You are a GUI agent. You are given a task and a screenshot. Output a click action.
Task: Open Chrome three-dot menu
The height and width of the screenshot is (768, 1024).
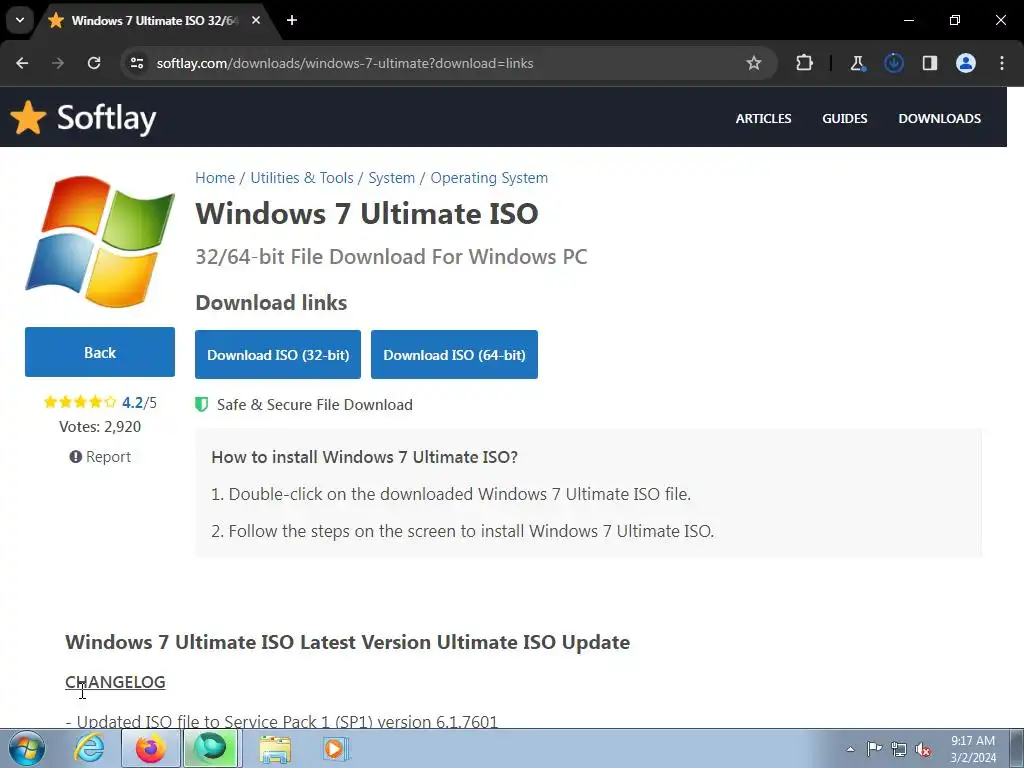point(1002,63)
